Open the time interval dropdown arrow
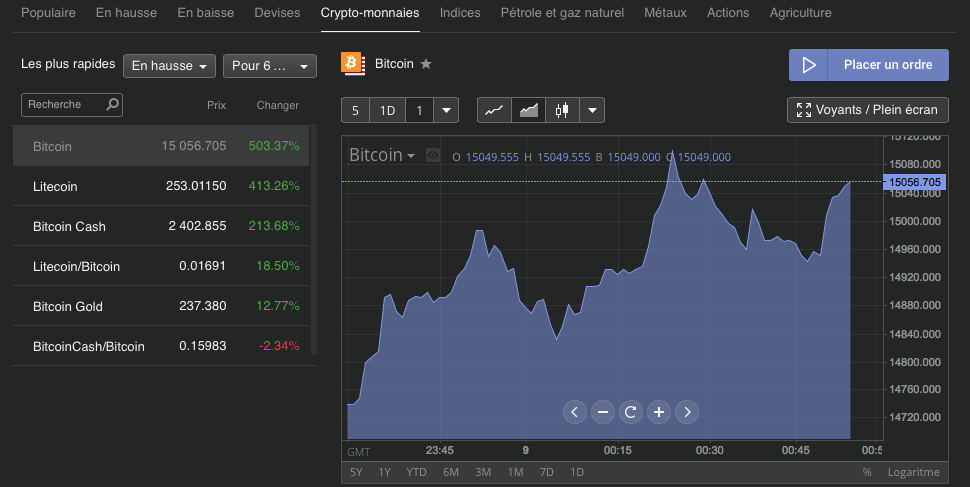The image size is (970, 487). click(446, 110)
